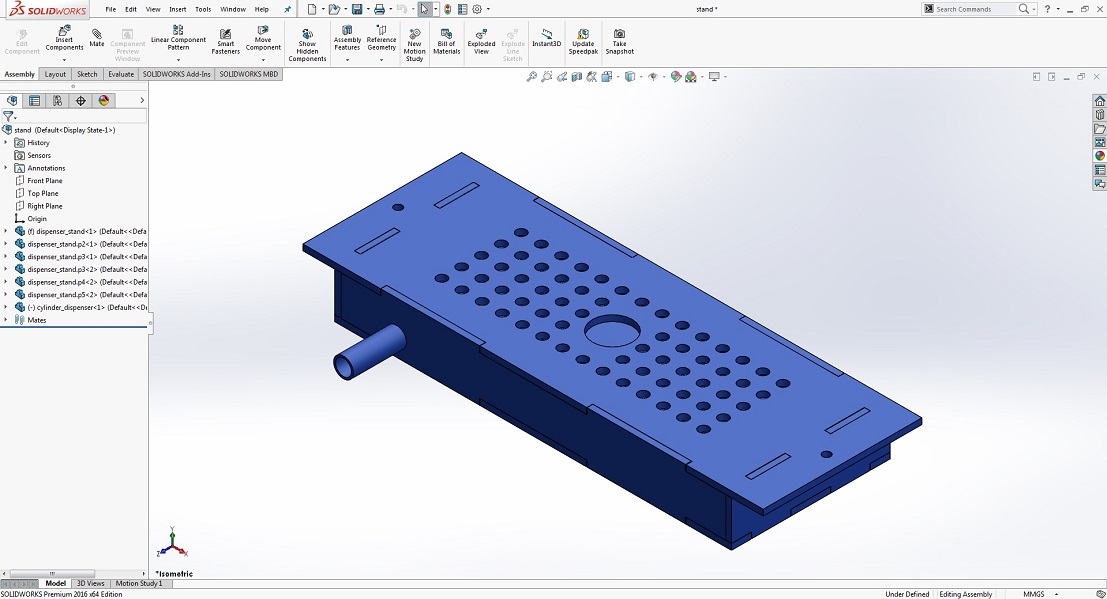1107x599 pixels.
Task: Expand the History folder
Action: coord(6,143)
